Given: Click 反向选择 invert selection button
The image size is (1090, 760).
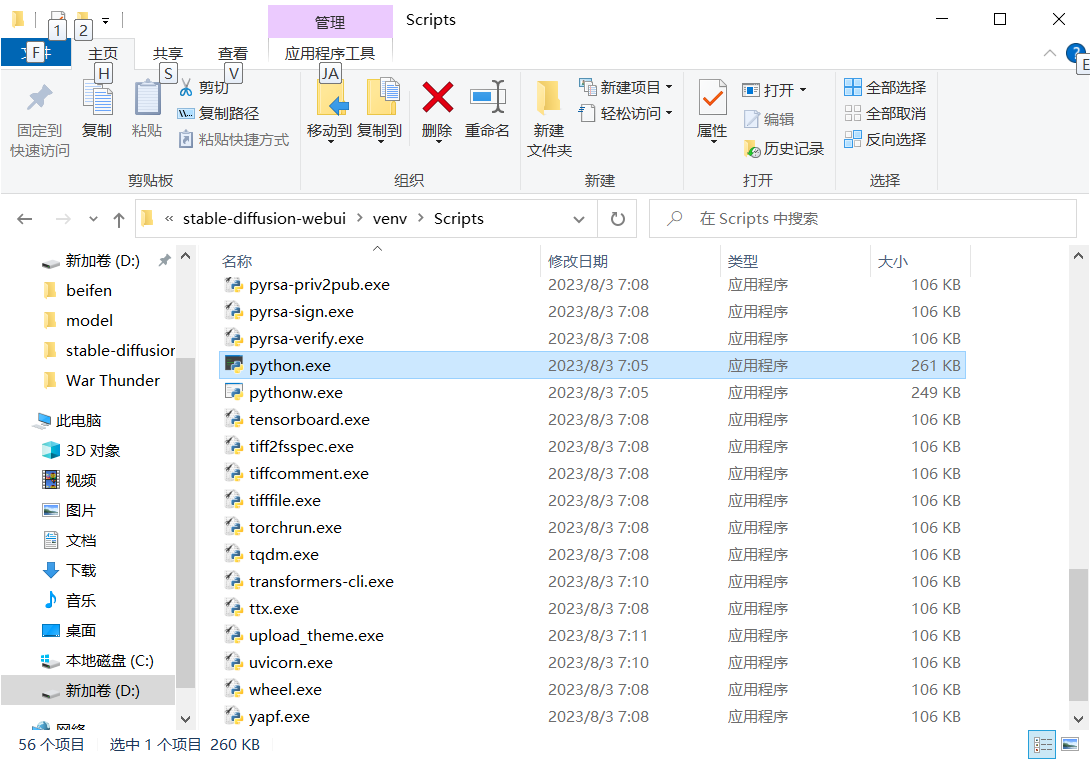Looking at the screenshot, I should coord(886,139).
